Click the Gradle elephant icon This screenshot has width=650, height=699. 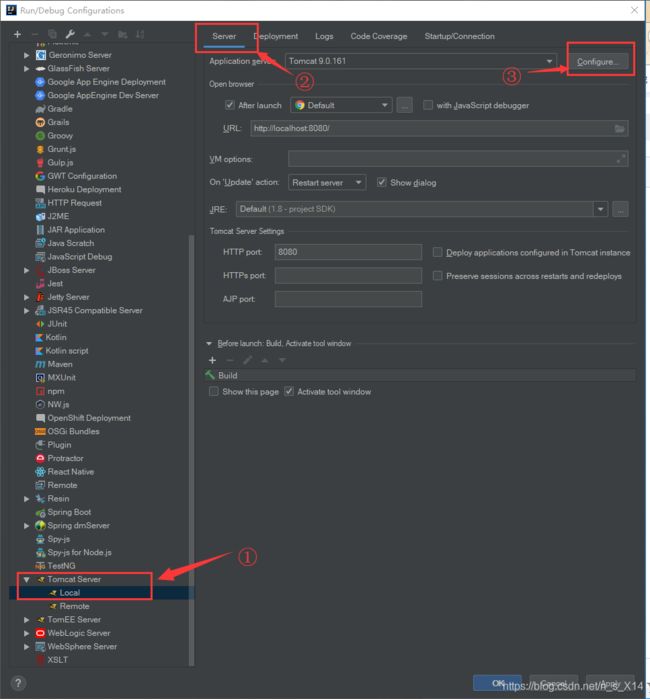coord(40,109)
